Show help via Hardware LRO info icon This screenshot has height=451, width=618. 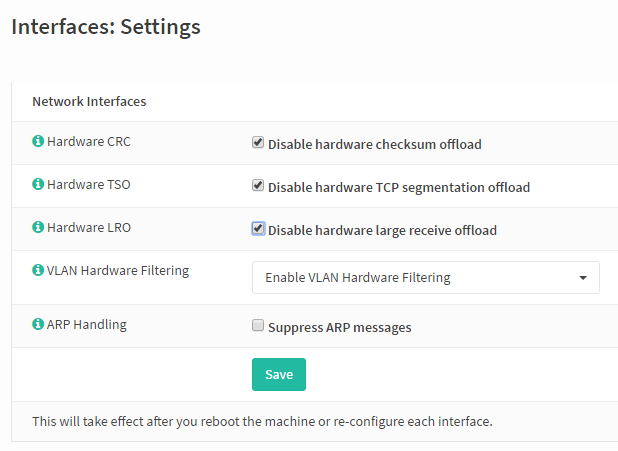[x=38, y=227]
